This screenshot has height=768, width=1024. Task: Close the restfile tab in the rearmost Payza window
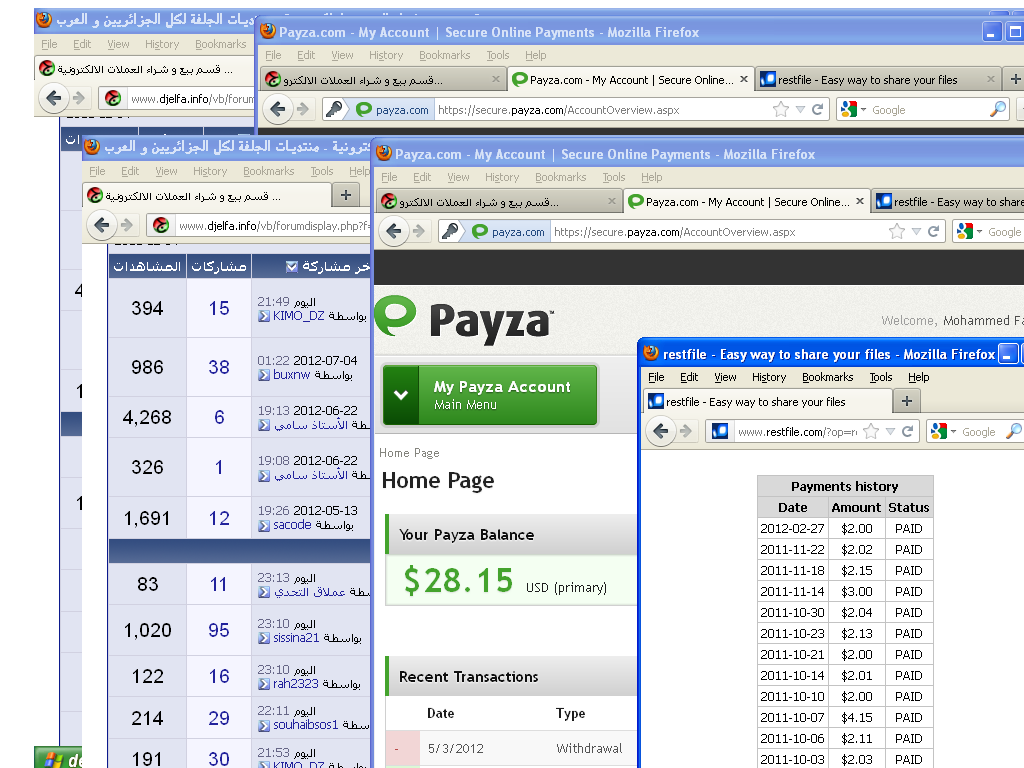[991, 79]
